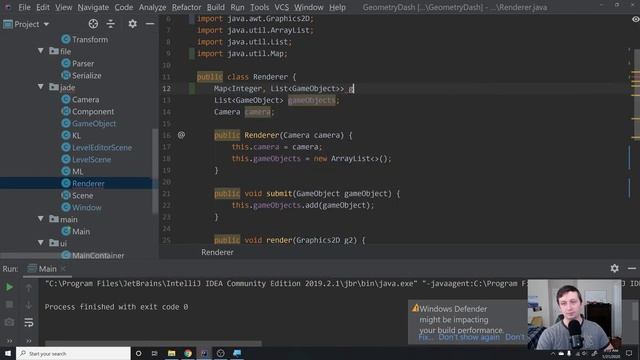The height and width of the screenshot is (360, 640).
Task: Click Don't show again in notification
Action: (x=469, y=338)
